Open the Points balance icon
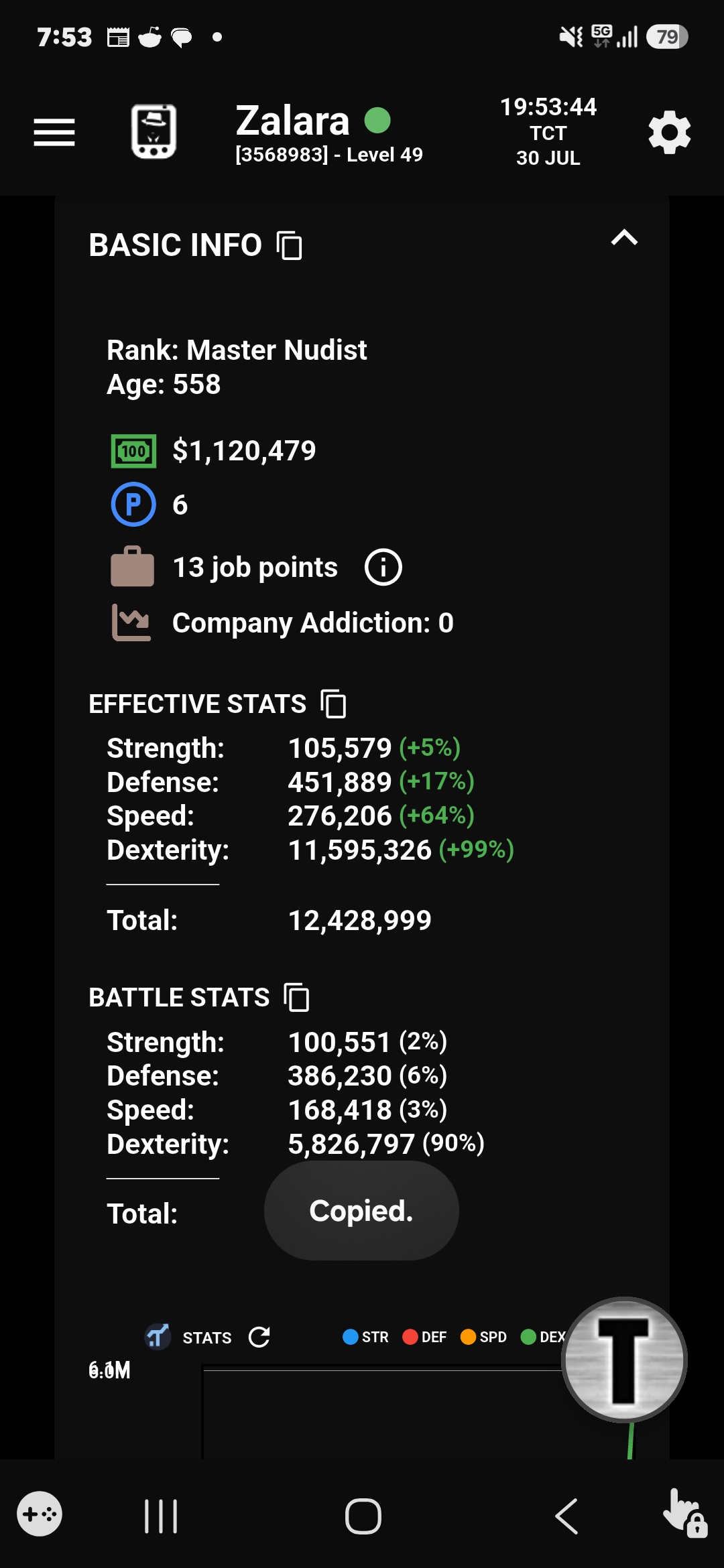 (x=133, y=505)
